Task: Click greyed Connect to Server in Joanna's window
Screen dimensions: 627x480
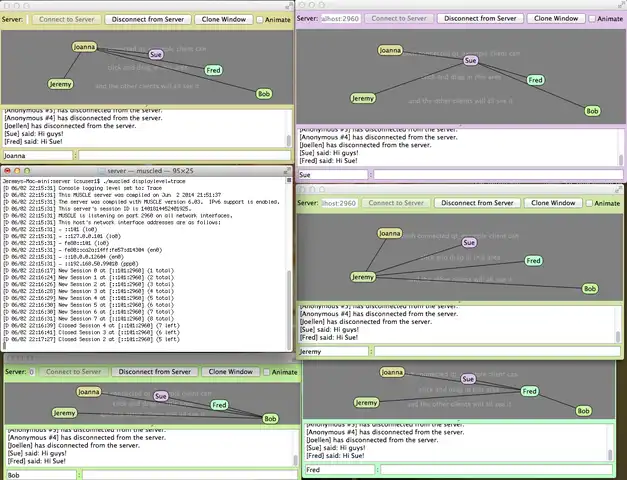Action: (67, 19)
